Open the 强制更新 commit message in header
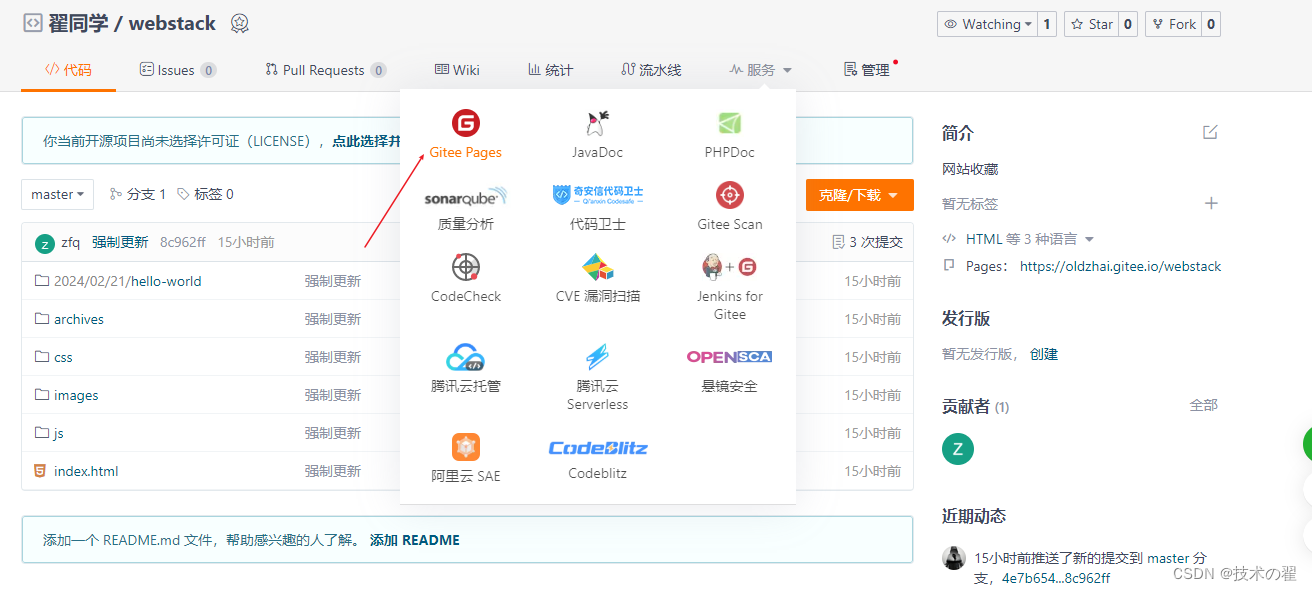 pyautogui.click(x=120, y=242)
